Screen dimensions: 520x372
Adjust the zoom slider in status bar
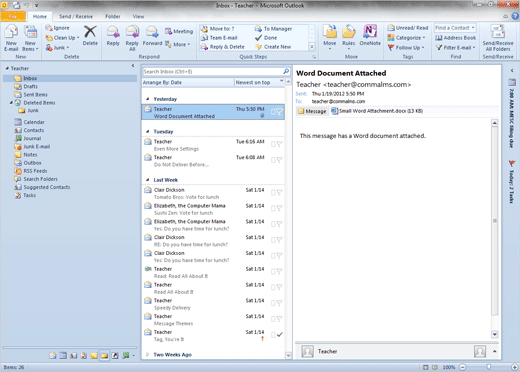point(488,367)
